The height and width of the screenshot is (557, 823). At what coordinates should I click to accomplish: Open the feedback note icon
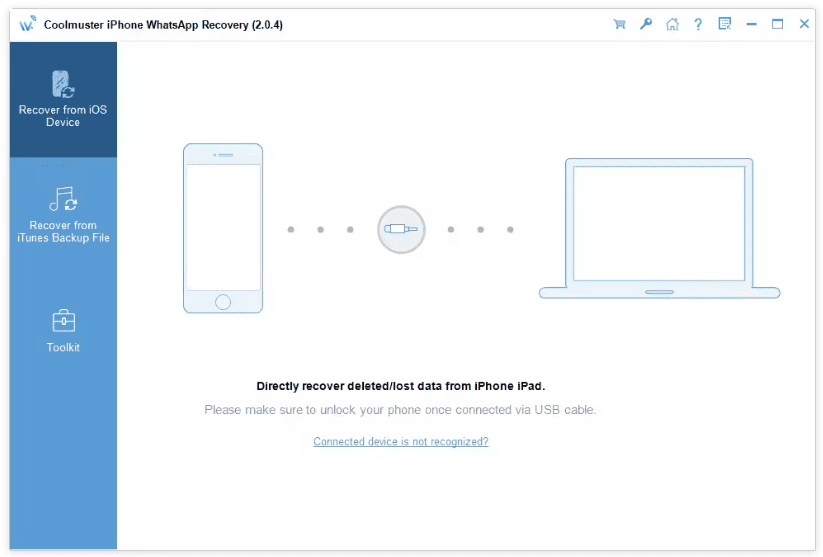pyautogui.click(x=725, y=24)
